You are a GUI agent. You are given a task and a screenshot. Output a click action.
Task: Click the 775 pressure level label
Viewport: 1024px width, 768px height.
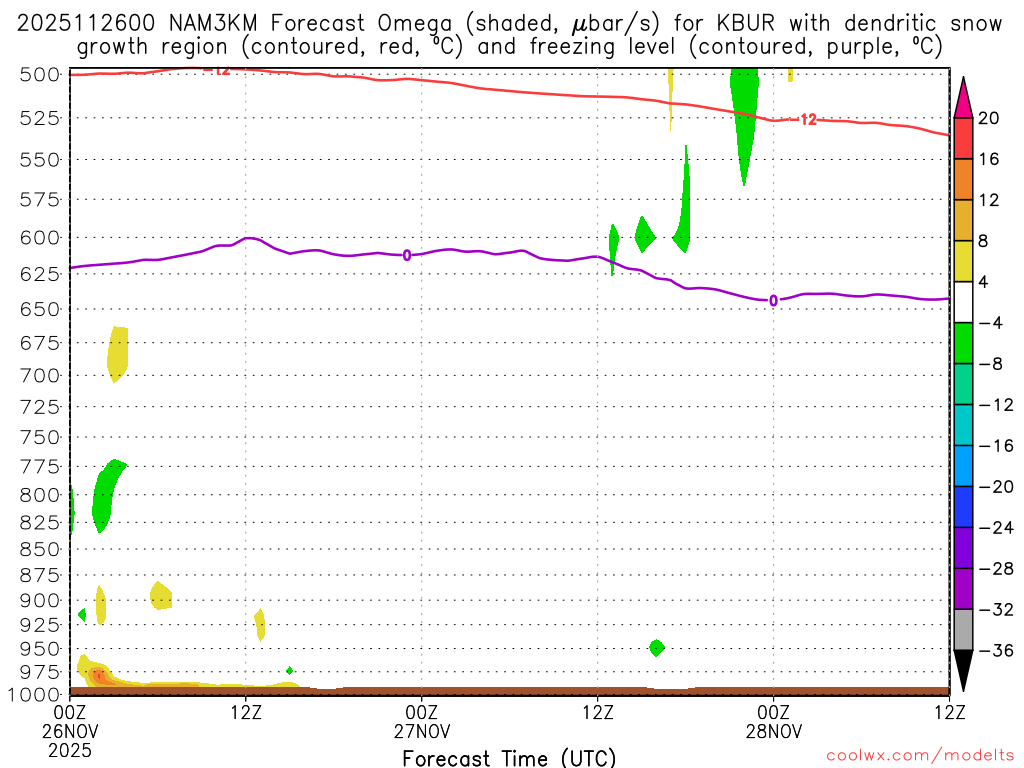click(x=40, y=467)
